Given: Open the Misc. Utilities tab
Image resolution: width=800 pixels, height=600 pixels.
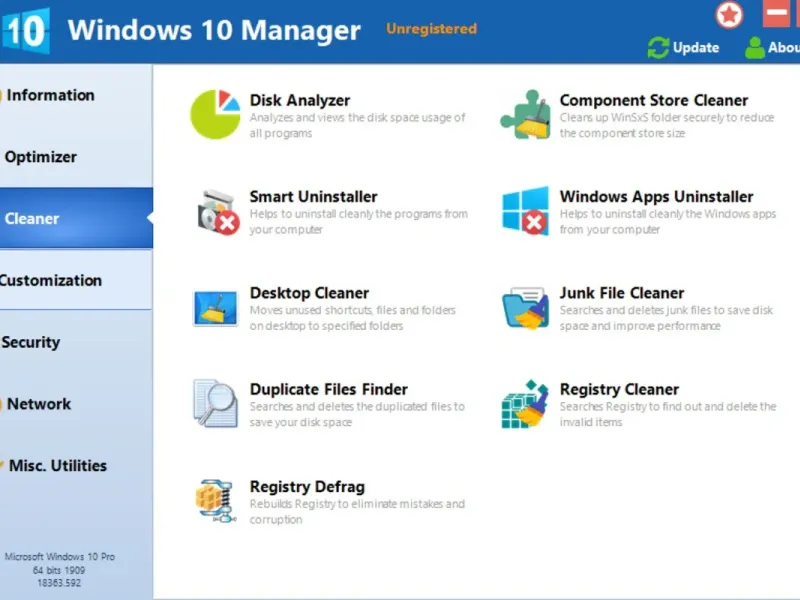Looking at the screenshot, I should pyautogui.click(x=76, y=465).
